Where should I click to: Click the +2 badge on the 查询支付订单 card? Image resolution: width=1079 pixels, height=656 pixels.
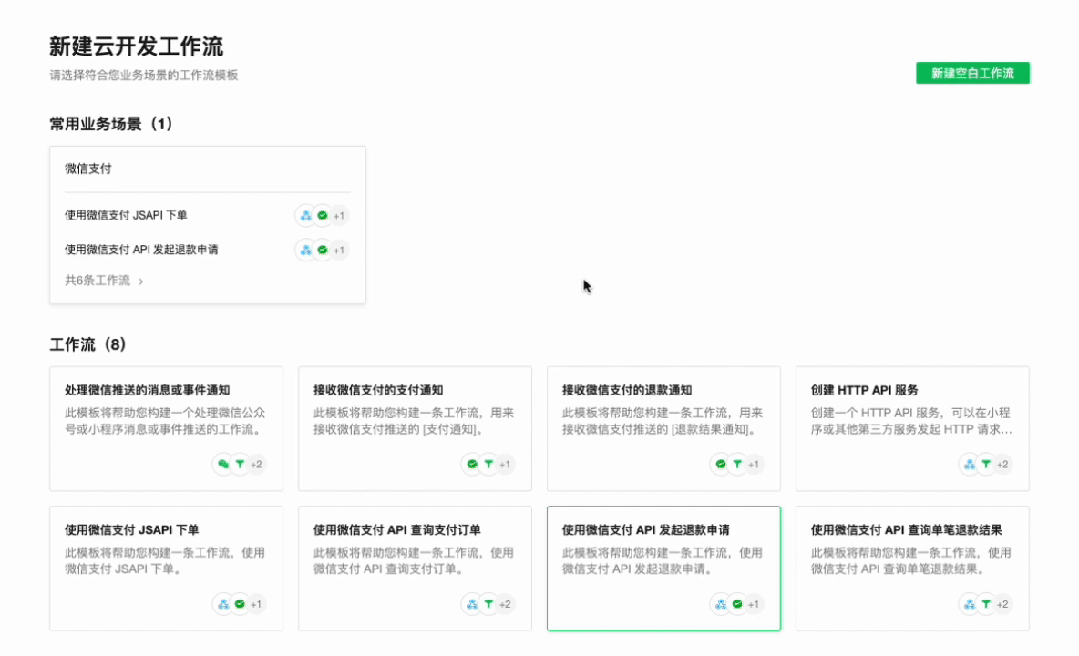[x=505, y=604]
